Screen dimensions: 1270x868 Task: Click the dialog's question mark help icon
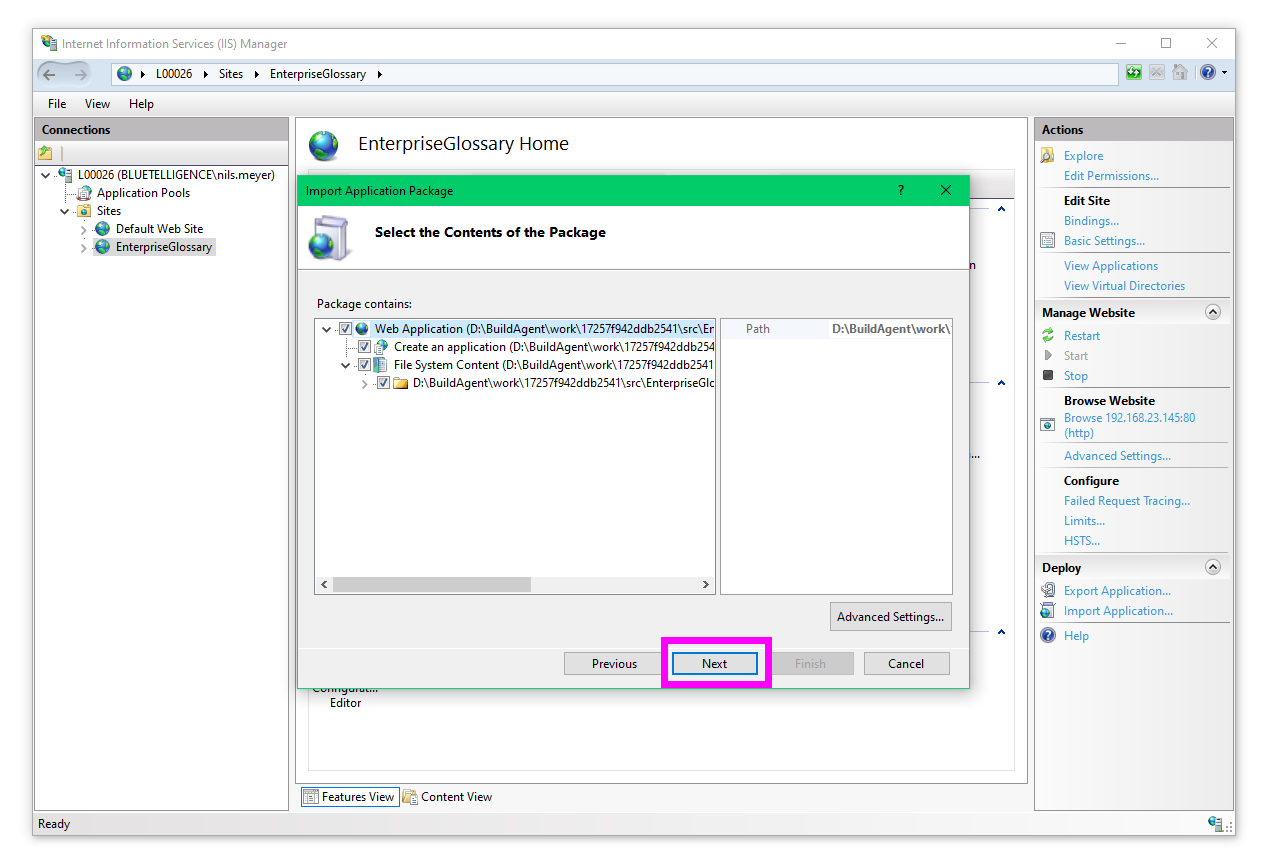pyautogui.click(x=900, y=191)
